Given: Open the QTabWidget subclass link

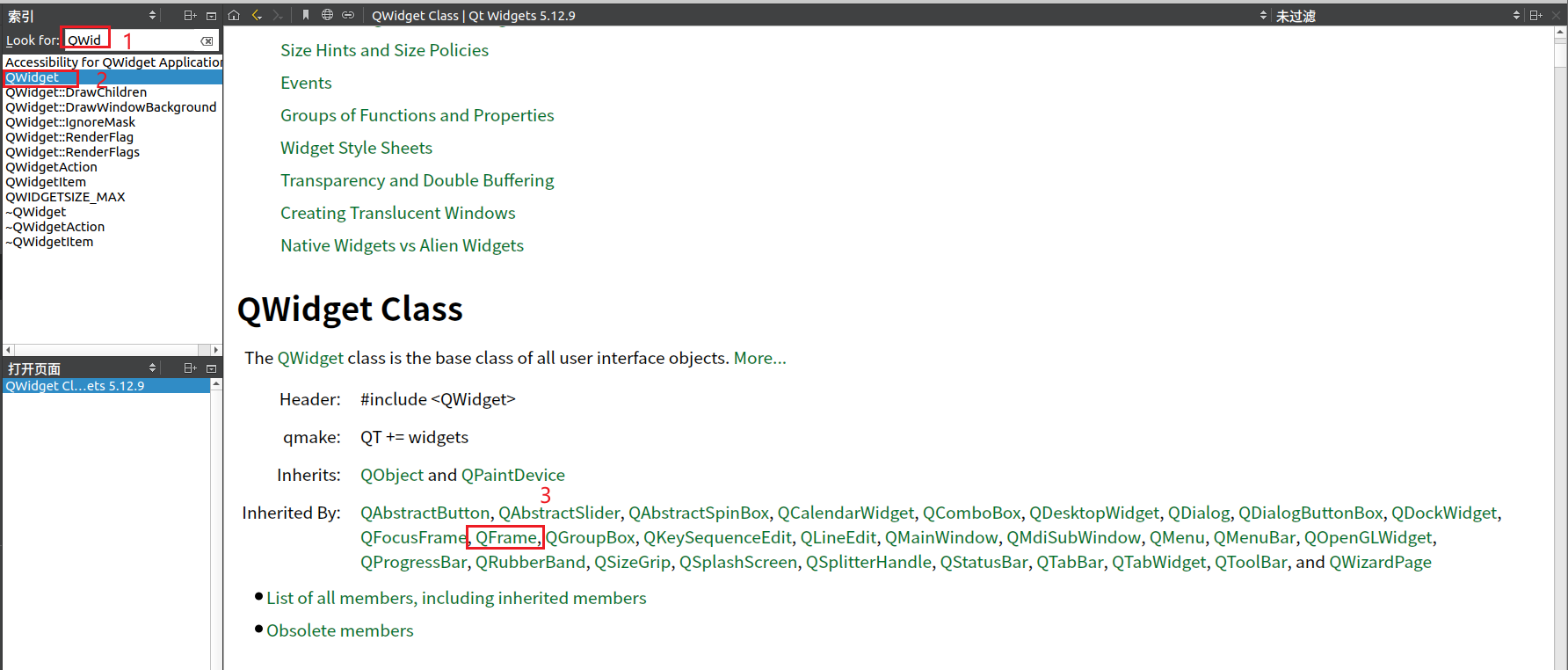Looking at the screenshot, I should [1159, 562].
